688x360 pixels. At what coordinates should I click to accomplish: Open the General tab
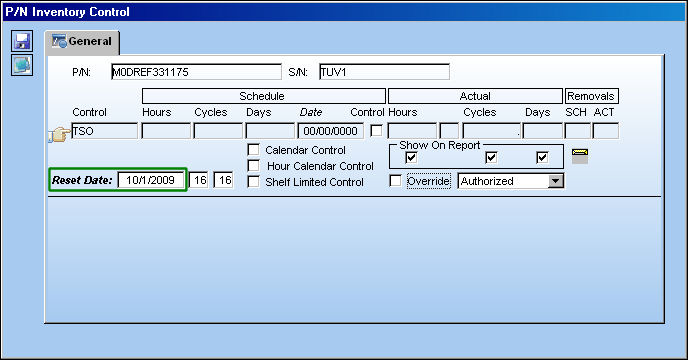82,42
